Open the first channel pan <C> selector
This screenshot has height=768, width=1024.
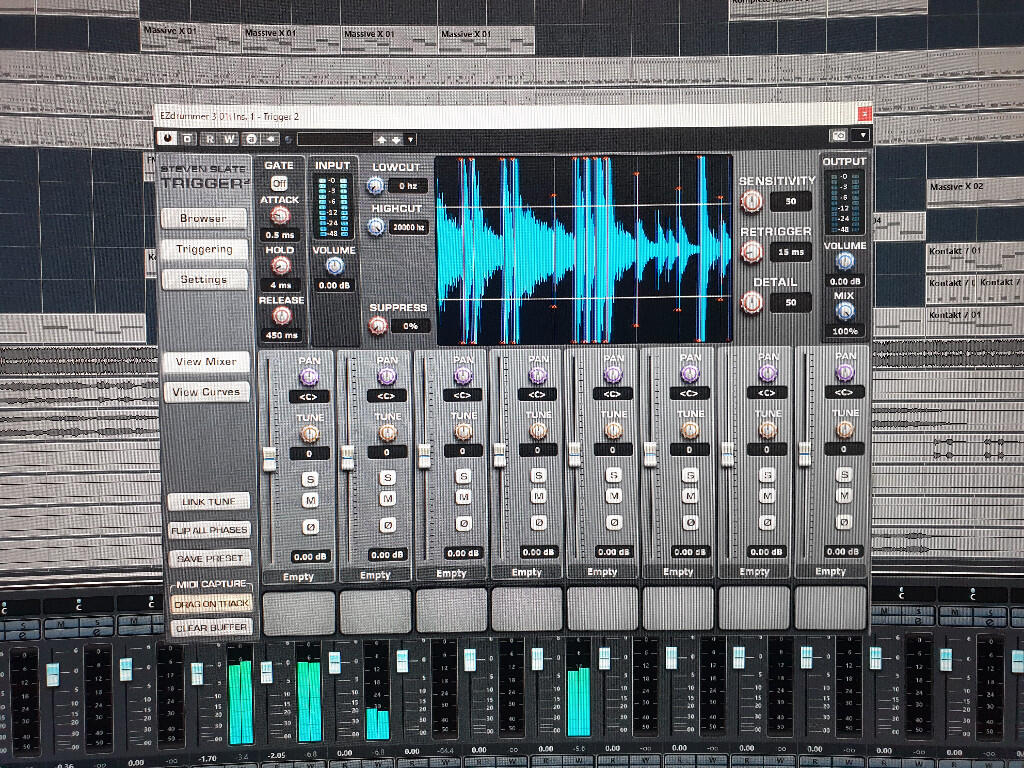pyautogui.click(x=309, y=396)
